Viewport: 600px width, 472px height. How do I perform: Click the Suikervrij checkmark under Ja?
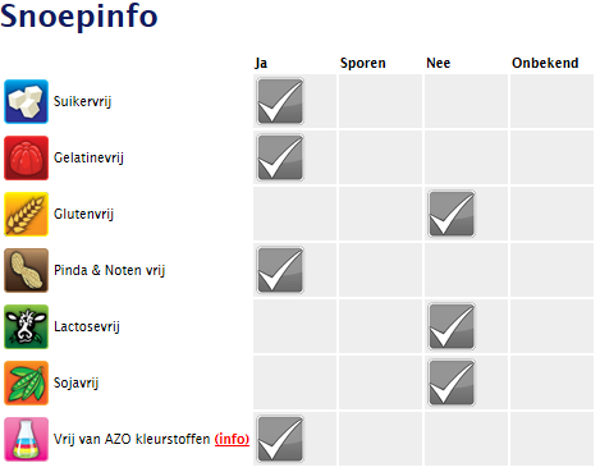280,101
